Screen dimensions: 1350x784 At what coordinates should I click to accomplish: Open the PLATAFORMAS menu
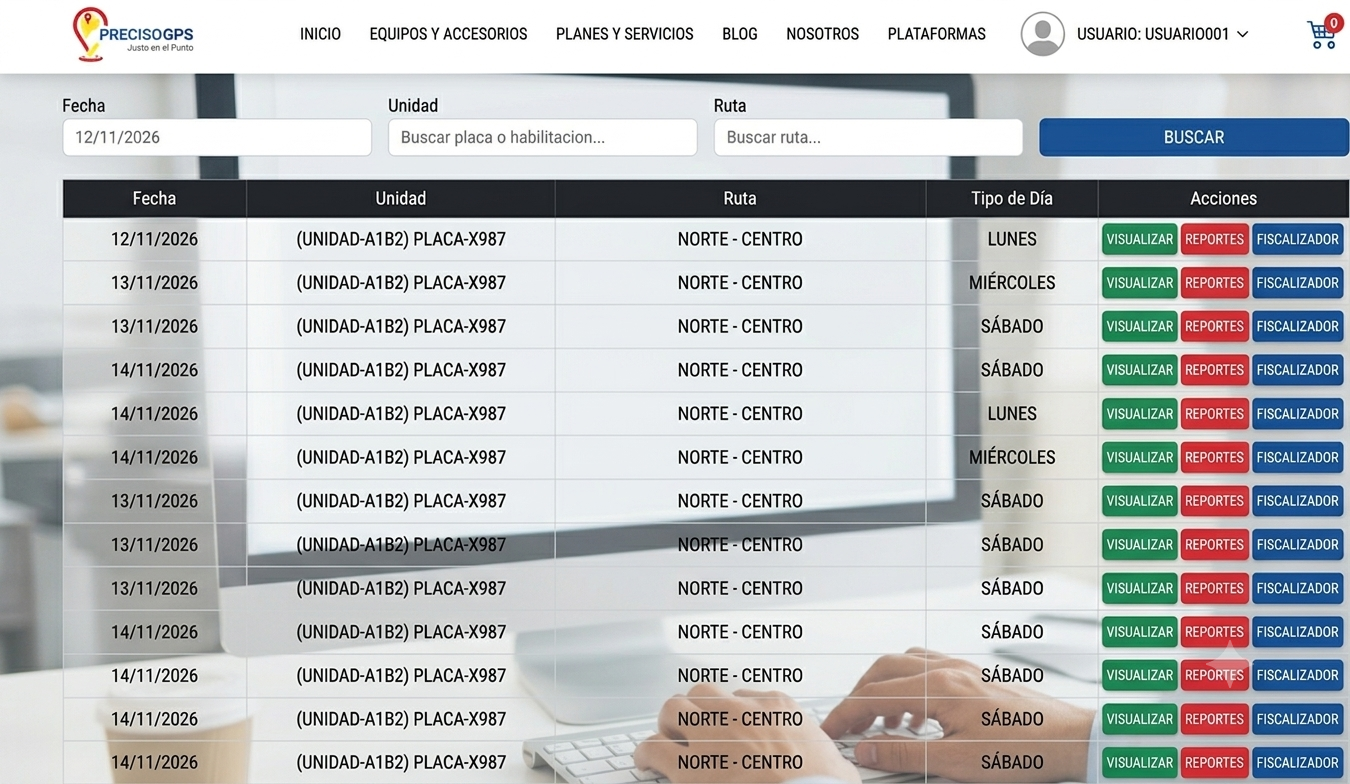click(936, 34)
